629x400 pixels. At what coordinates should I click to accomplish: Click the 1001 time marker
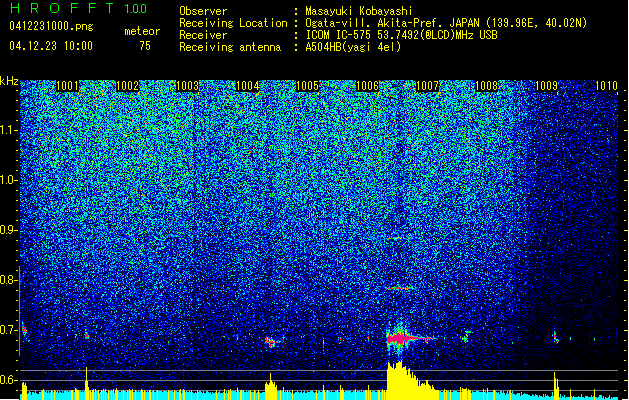[x=67, y=86]
